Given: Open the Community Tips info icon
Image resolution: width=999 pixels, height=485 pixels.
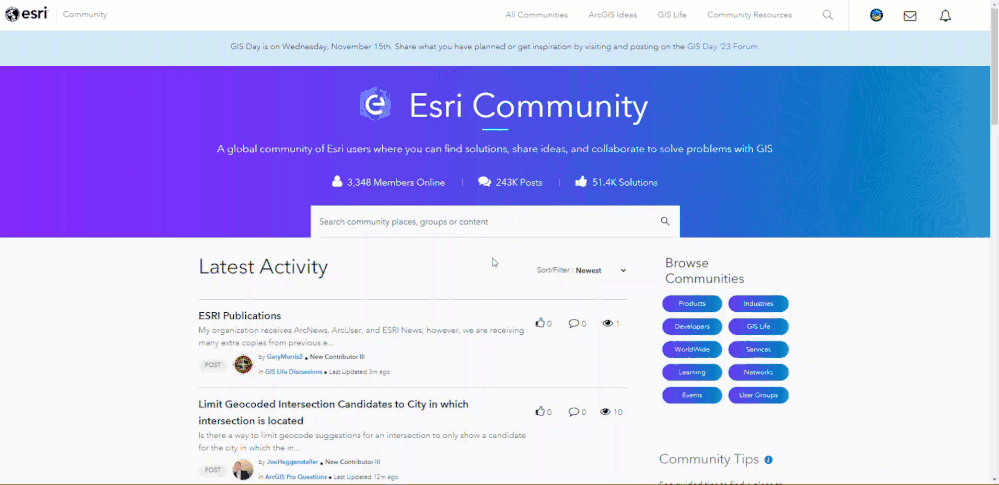Looking at the screenshot, I should tap(768, 460).
